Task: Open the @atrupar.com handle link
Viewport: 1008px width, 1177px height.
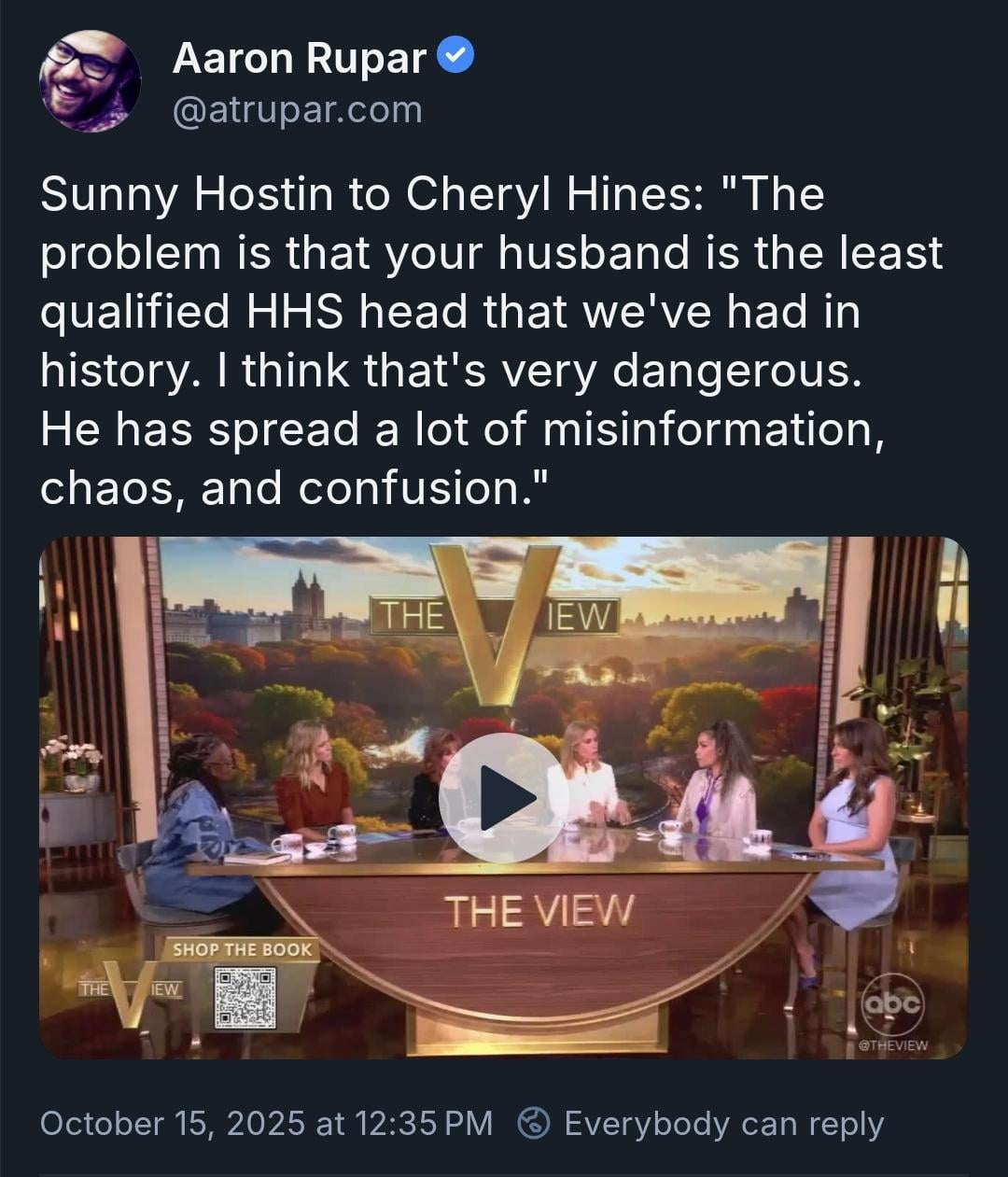Action: pyautogui.click(x=298, y=110)
